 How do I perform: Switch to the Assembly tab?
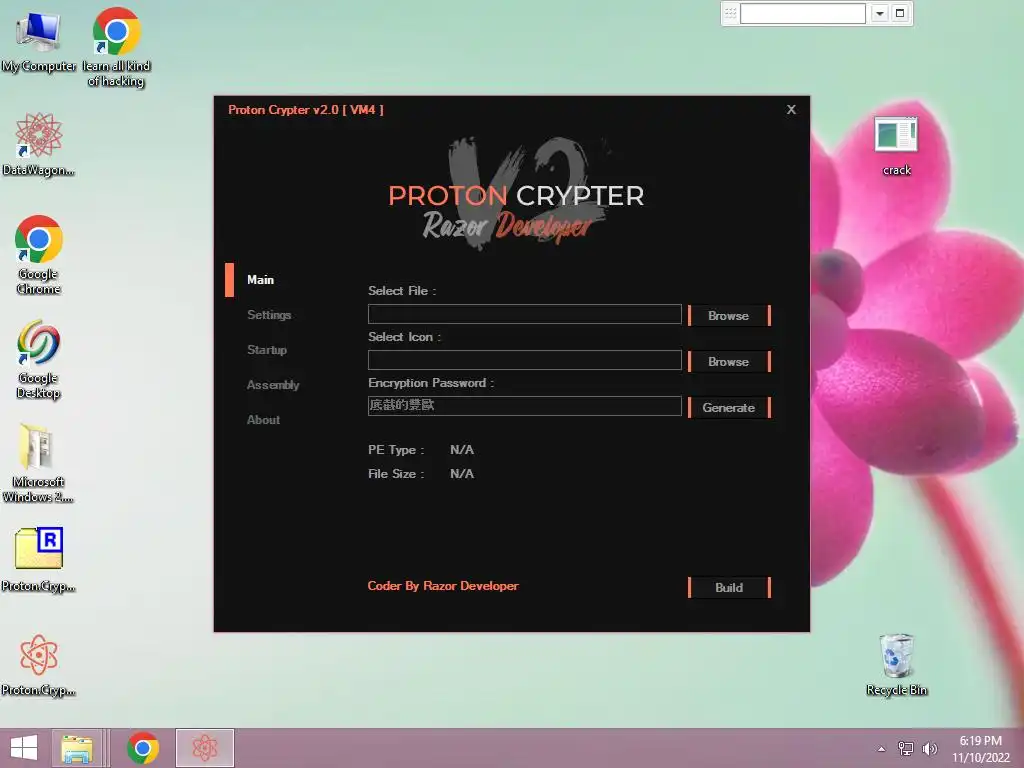pyautogui.click(x=273, y=385)
